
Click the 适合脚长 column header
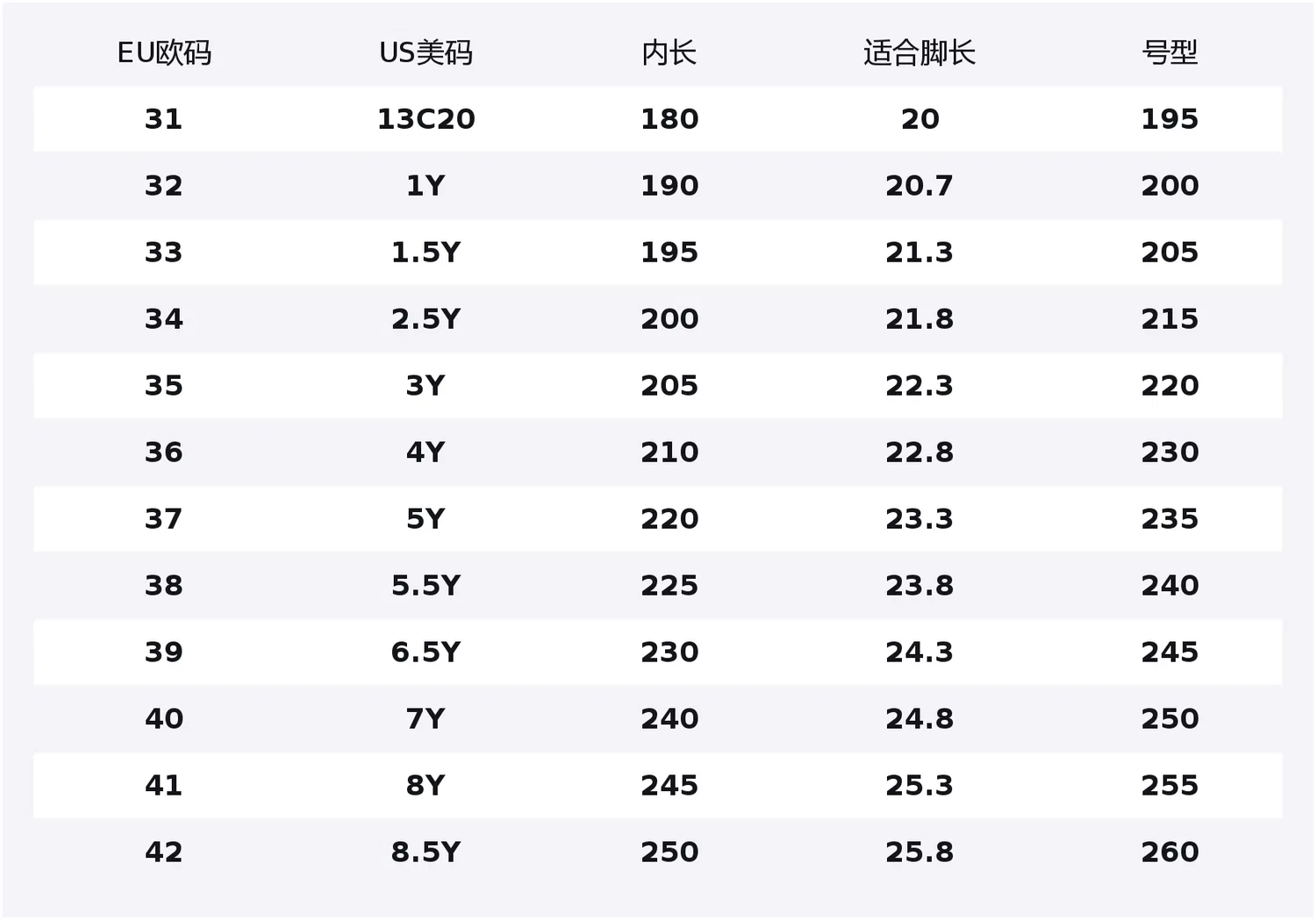coord(919,53)
